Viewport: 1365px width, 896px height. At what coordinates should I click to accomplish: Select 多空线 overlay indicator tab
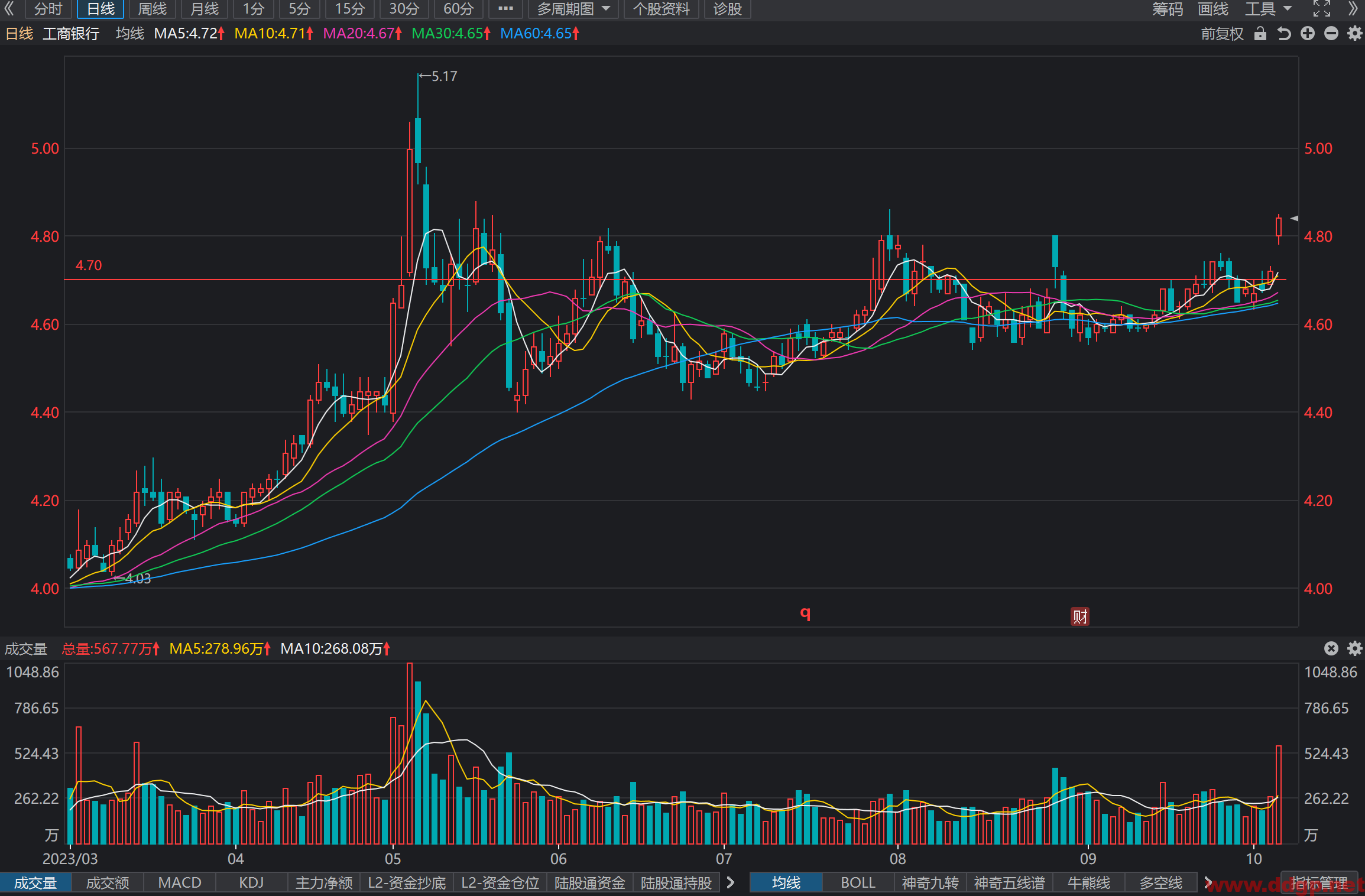(x=1160, y=882)
